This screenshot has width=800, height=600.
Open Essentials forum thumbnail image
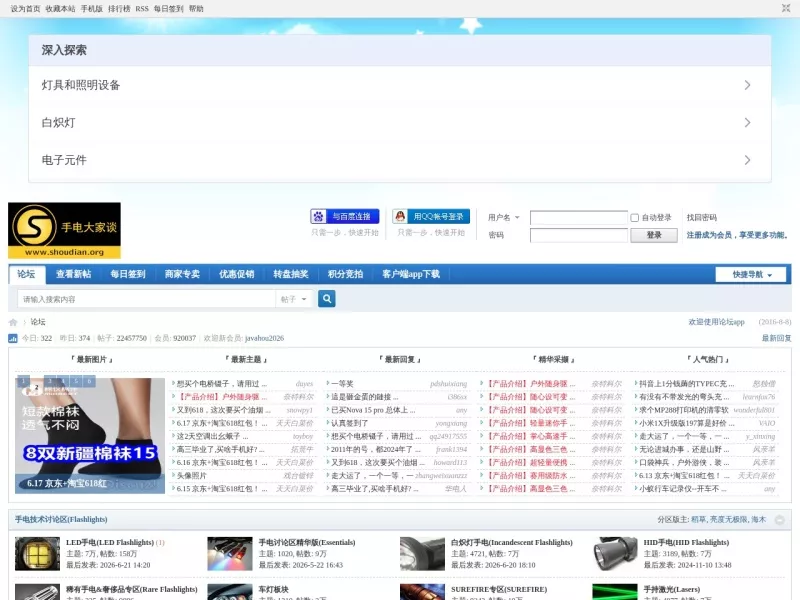click(230, 554)
